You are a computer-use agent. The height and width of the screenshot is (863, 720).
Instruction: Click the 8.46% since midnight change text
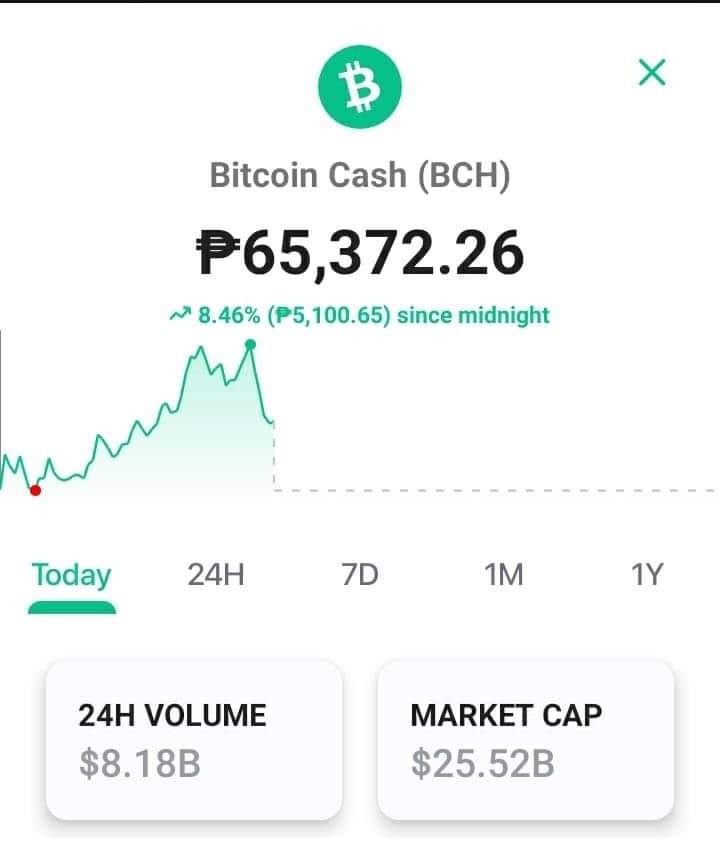[x=360, y=315]
